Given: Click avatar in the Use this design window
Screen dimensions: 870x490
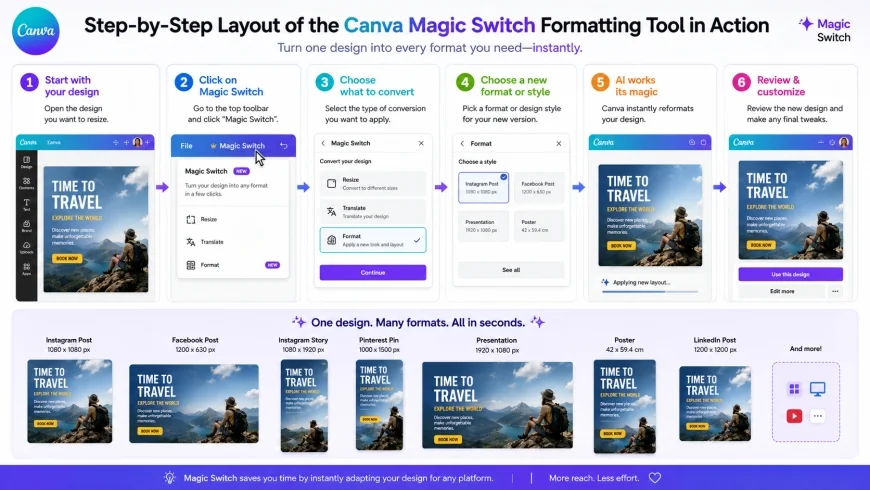Looking at the screenshot, I should pyautogui.click(x=844, y=142).
